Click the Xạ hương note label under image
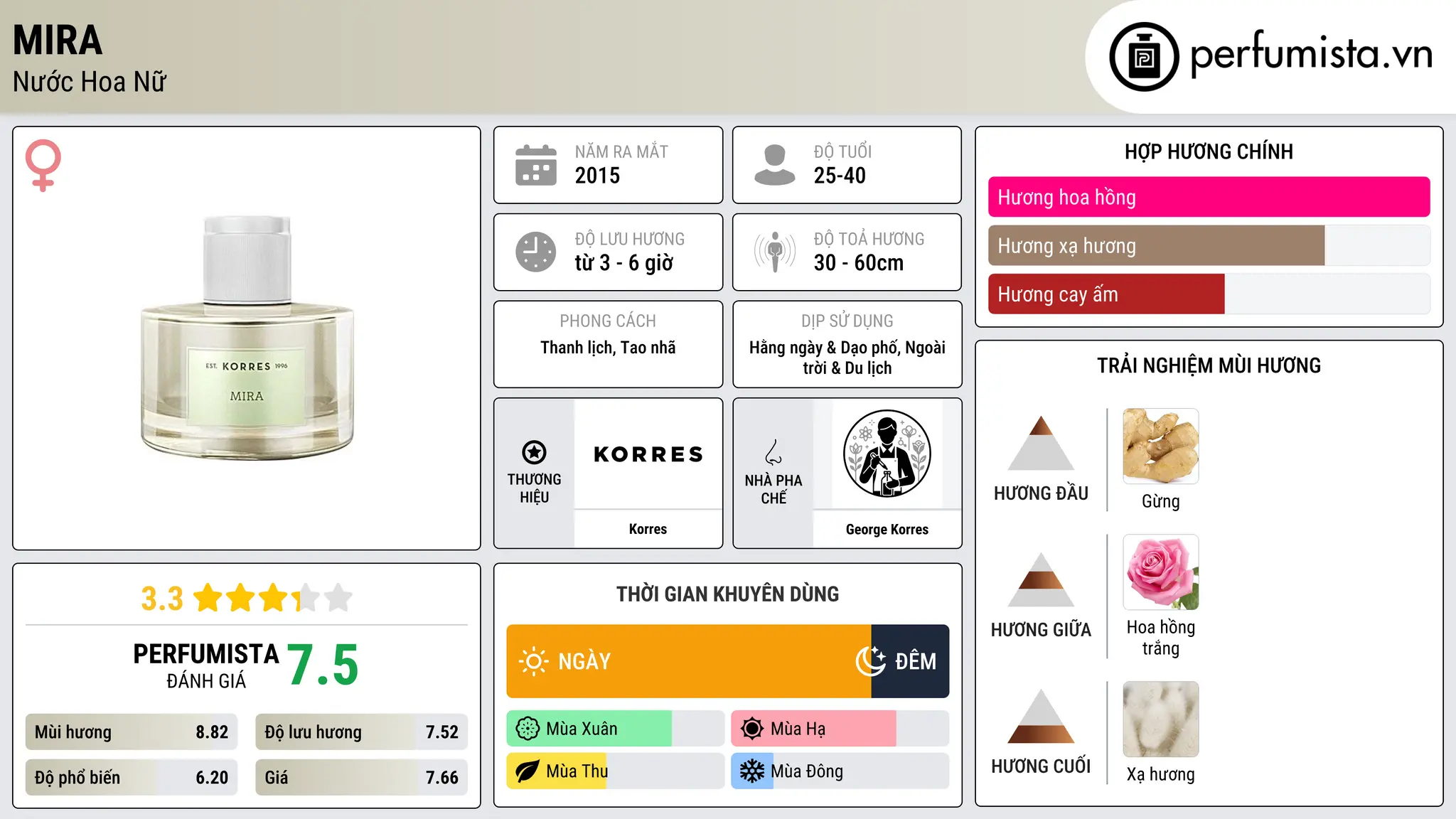The image size is (1456, 819). (1161, 775)
